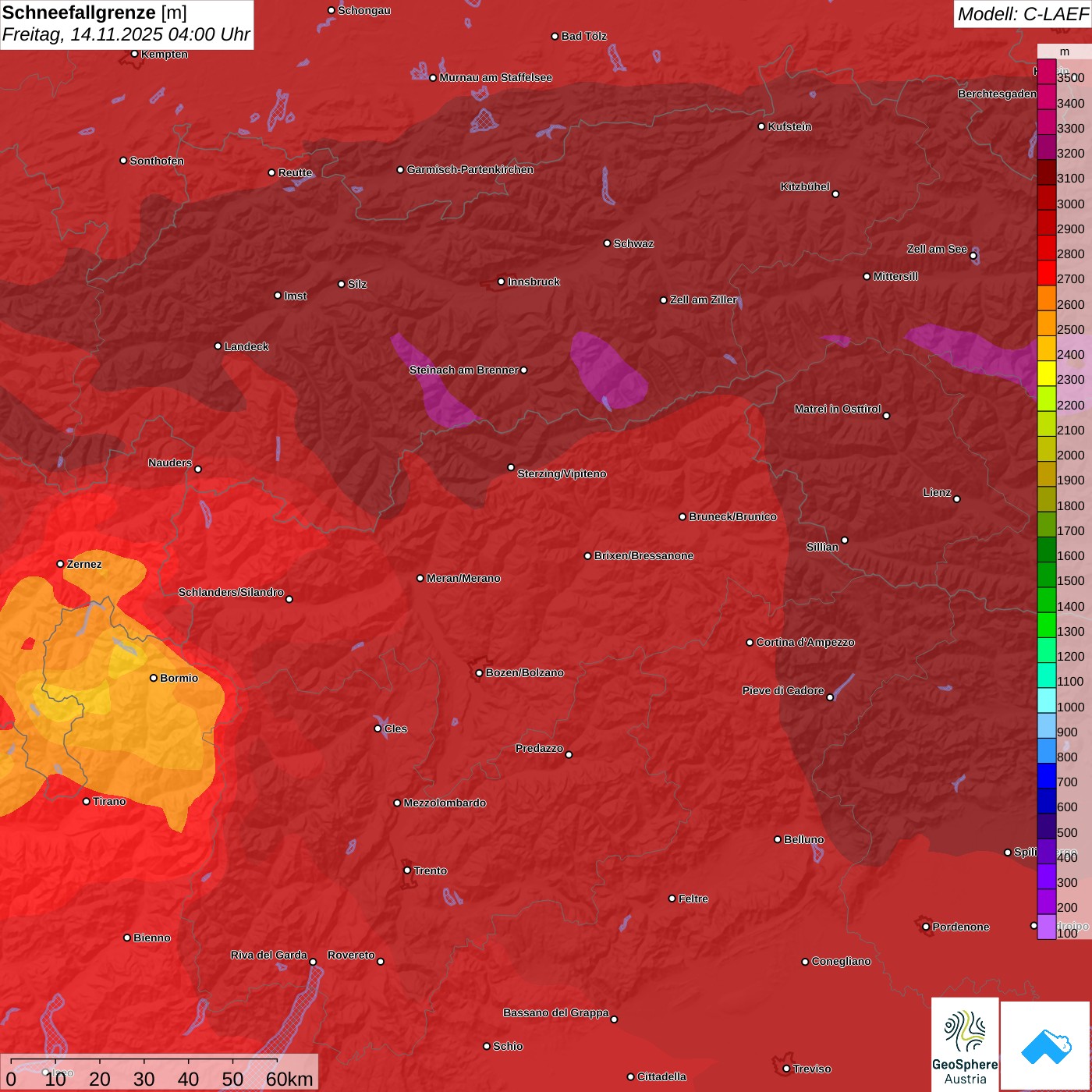Click the 3000 legend value
Screen dimensions: 1092x1092
[x=1071, y=204]
